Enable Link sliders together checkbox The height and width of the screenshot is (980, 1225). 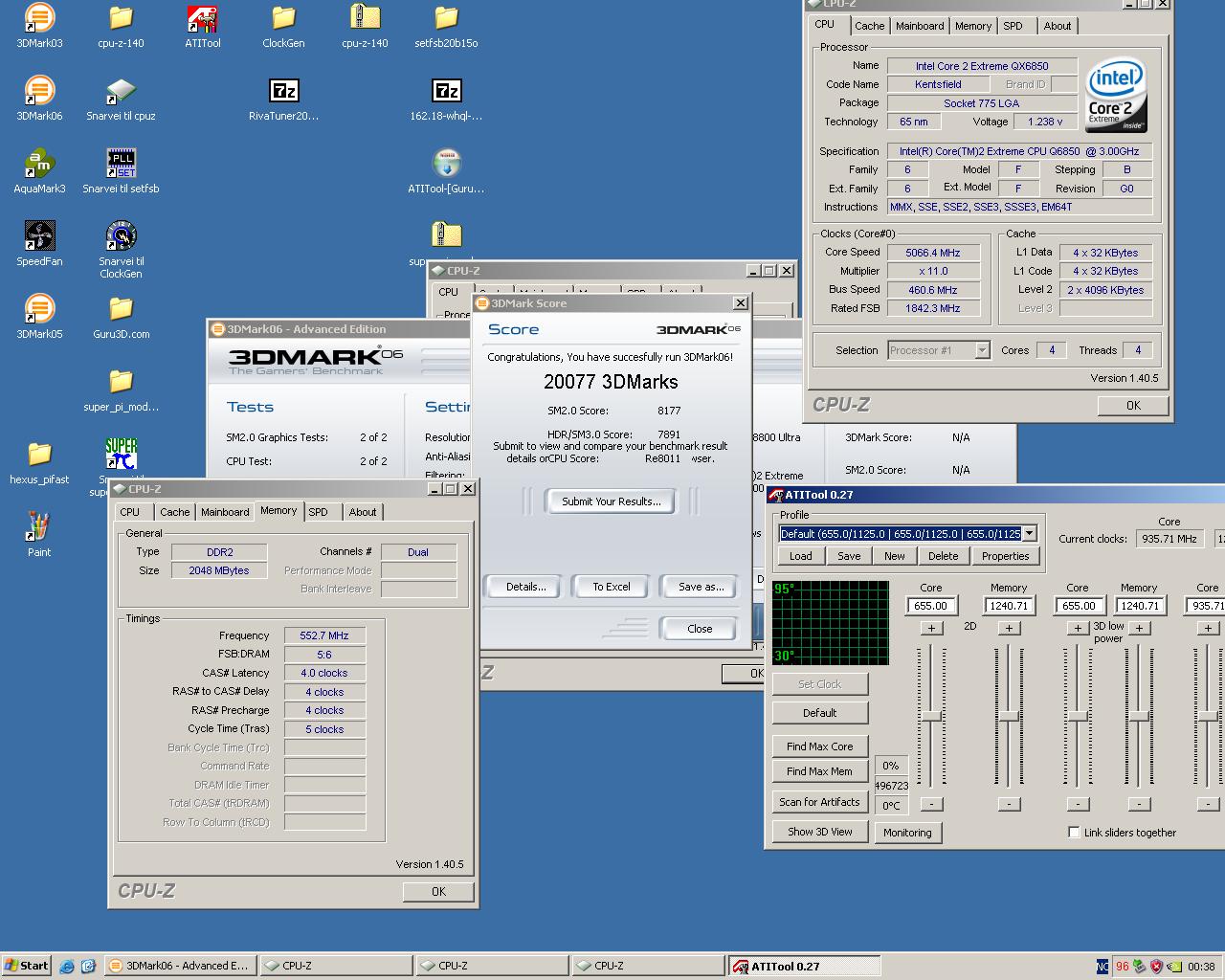[1074, 832]
